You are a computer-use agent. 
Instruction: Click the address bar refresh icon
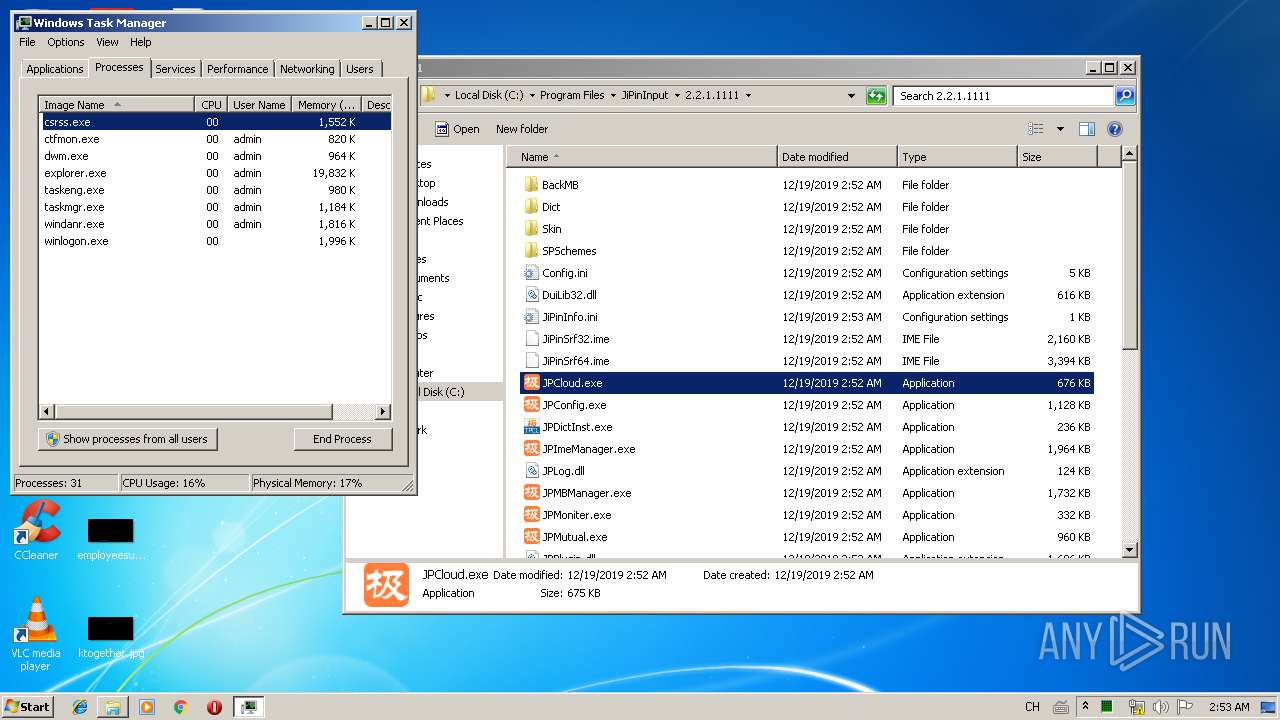coord(876,96)
